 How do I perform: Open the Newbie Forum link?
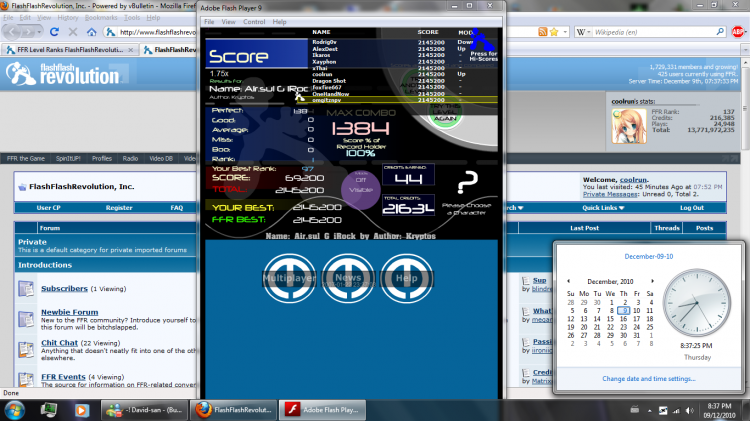69,312
